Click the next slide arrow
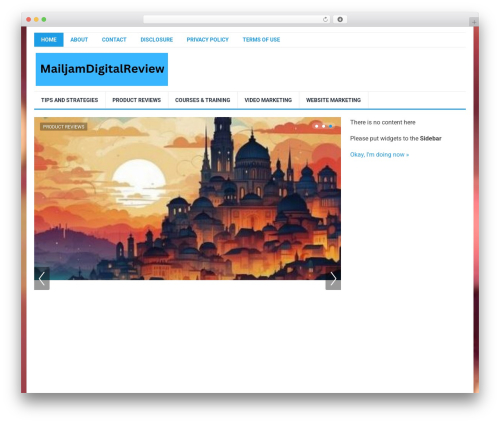500x423 pixels. tap(333, 279)
